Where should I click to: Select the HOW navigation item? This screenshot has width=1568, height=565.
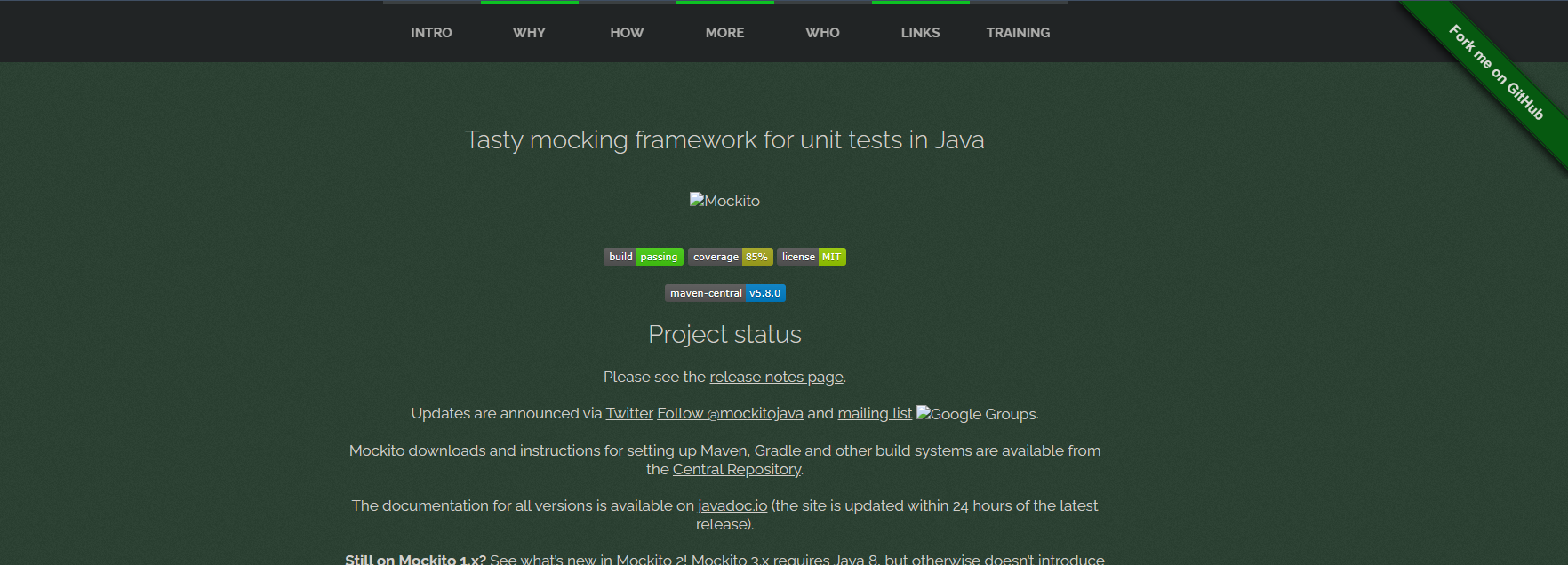[627, 32]
